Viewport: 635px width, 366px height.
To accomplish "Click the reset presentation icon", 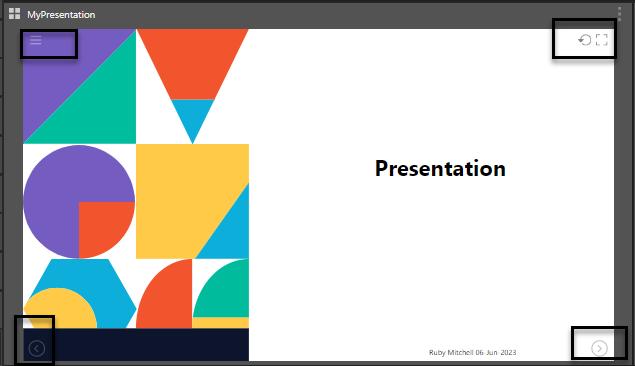I will [x=585, y=40].
